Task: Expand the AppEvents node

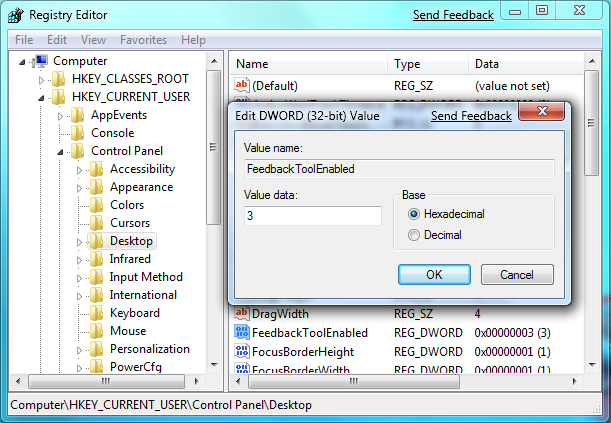Action: [x=60, y=116]
